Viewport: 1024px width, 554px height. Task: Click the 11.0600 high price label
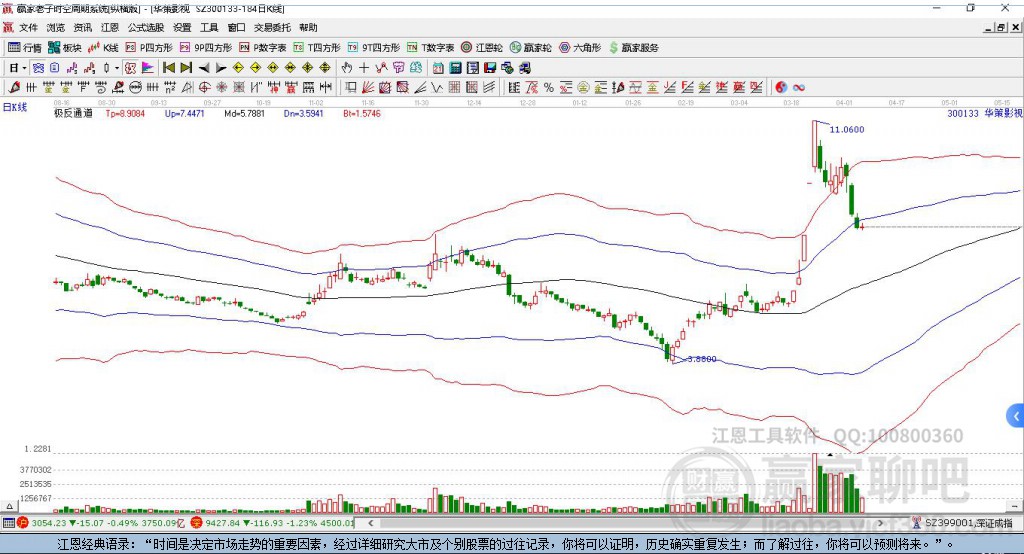click(x=847, y=129)
